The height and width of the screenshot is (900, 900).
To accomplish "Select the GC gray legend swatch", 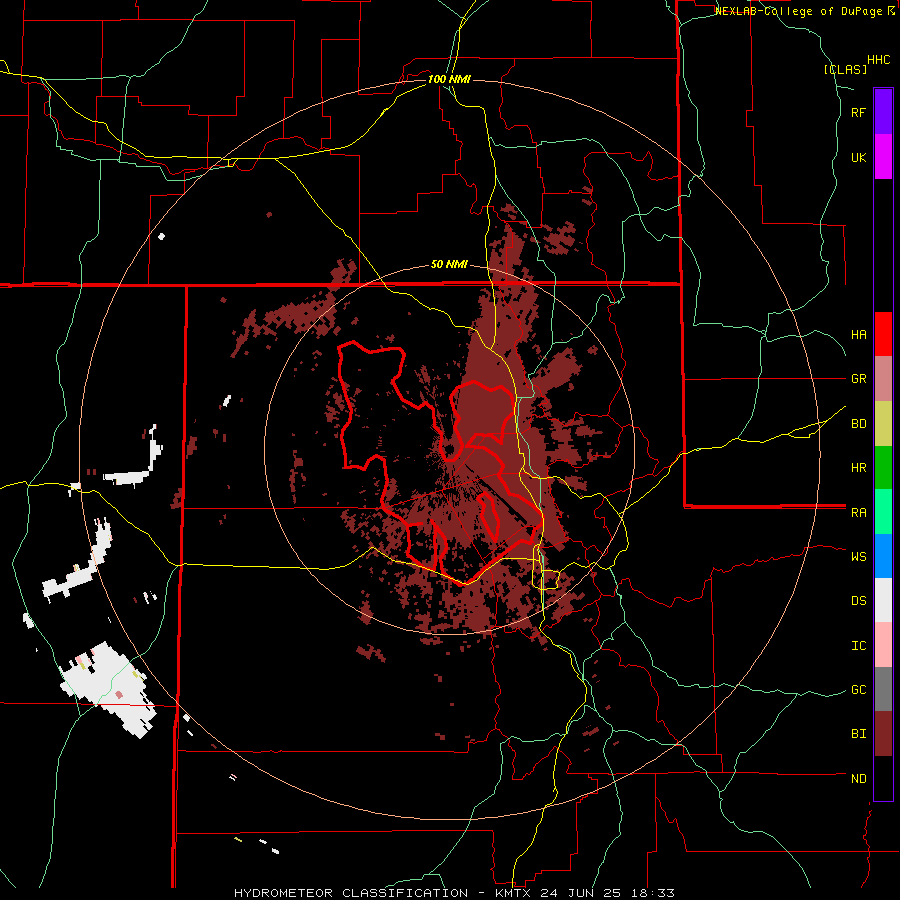I will pyautogui.click(x=883, y=689).
